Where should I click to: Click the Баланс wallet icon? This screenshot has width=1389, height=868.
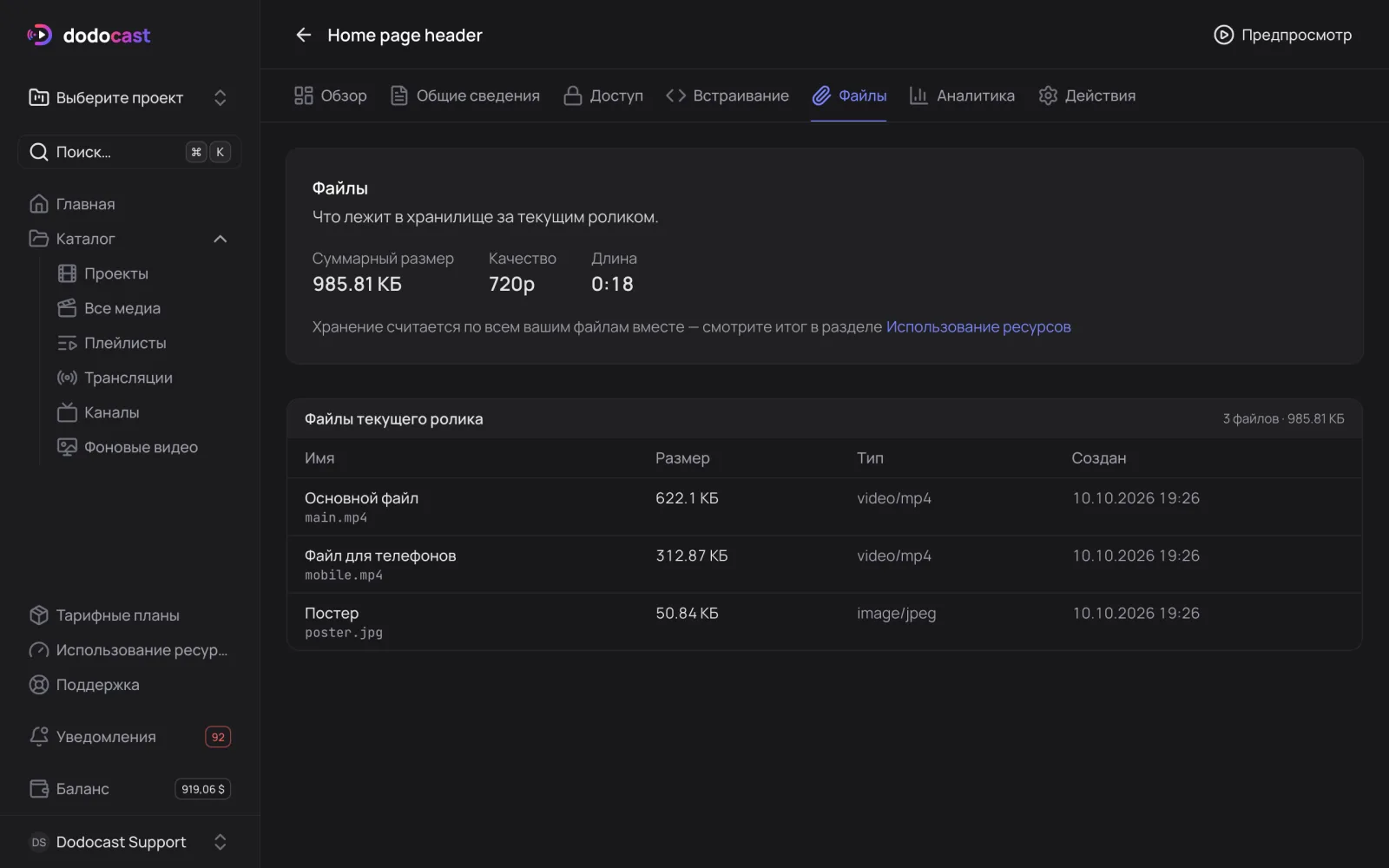tap(38, 789)
